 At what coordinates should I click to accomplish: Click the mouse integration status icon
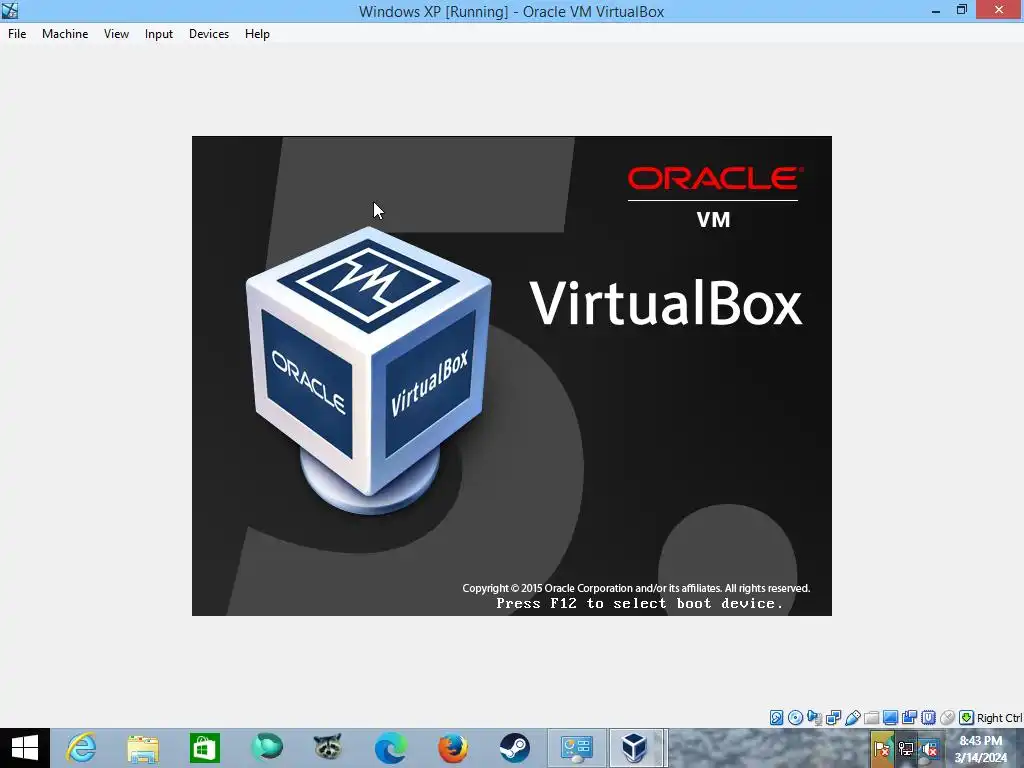(x=947, y=718)
